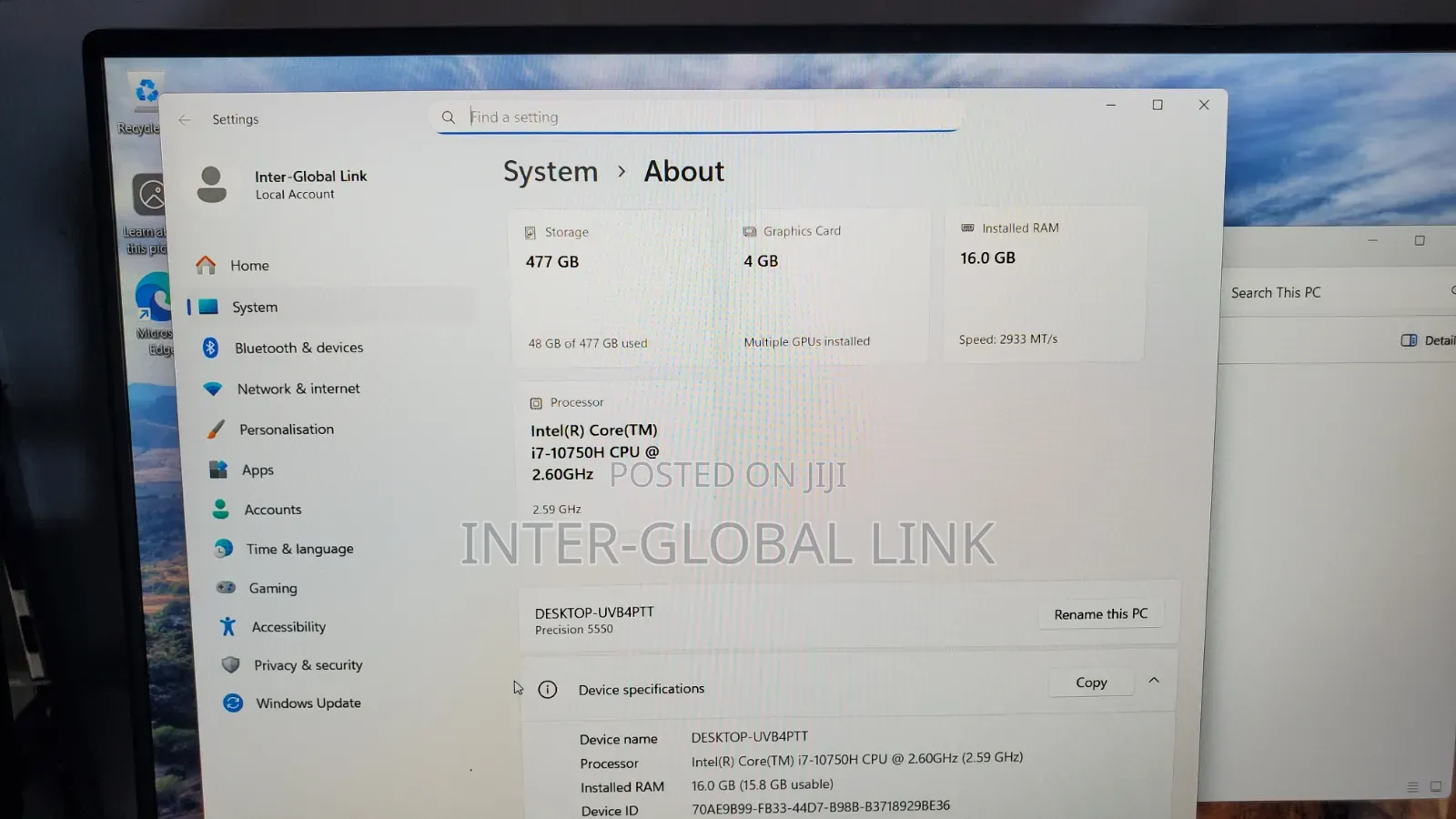Click the Accounts person icon
1456x819 pixels.
point(220,509)
